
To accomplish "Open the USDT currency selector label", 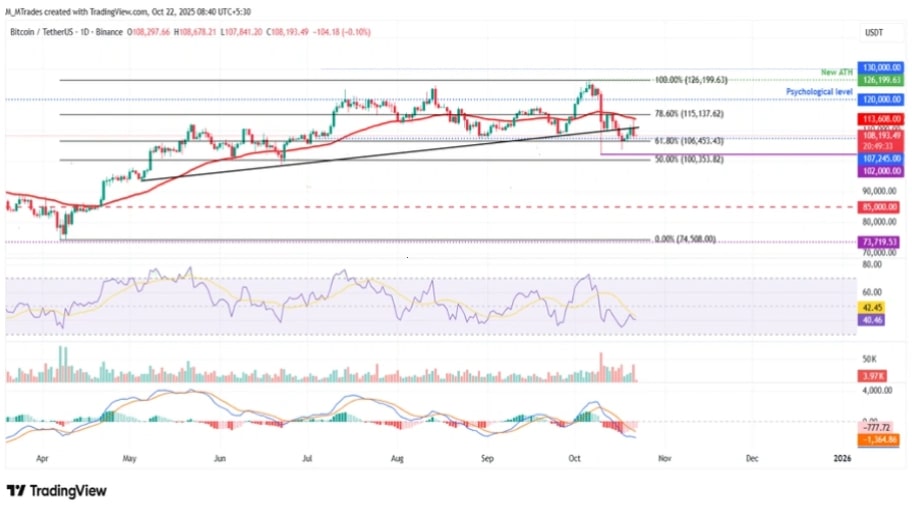I will pos(874,32).
